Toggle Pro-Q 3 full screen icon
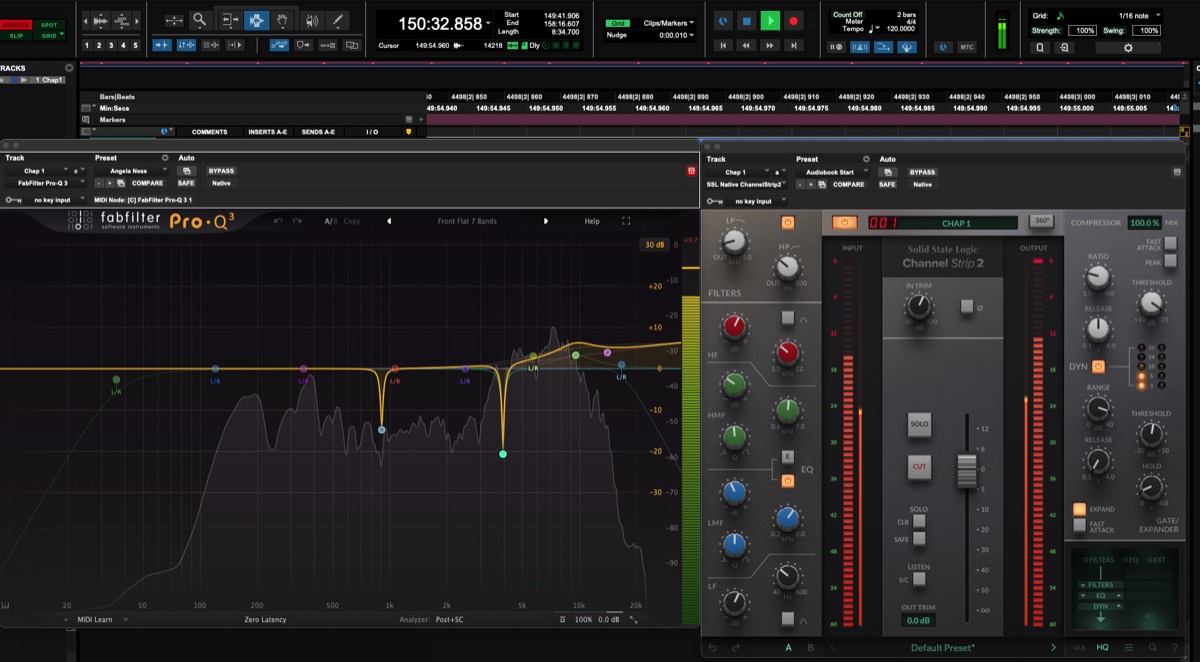 626,221
